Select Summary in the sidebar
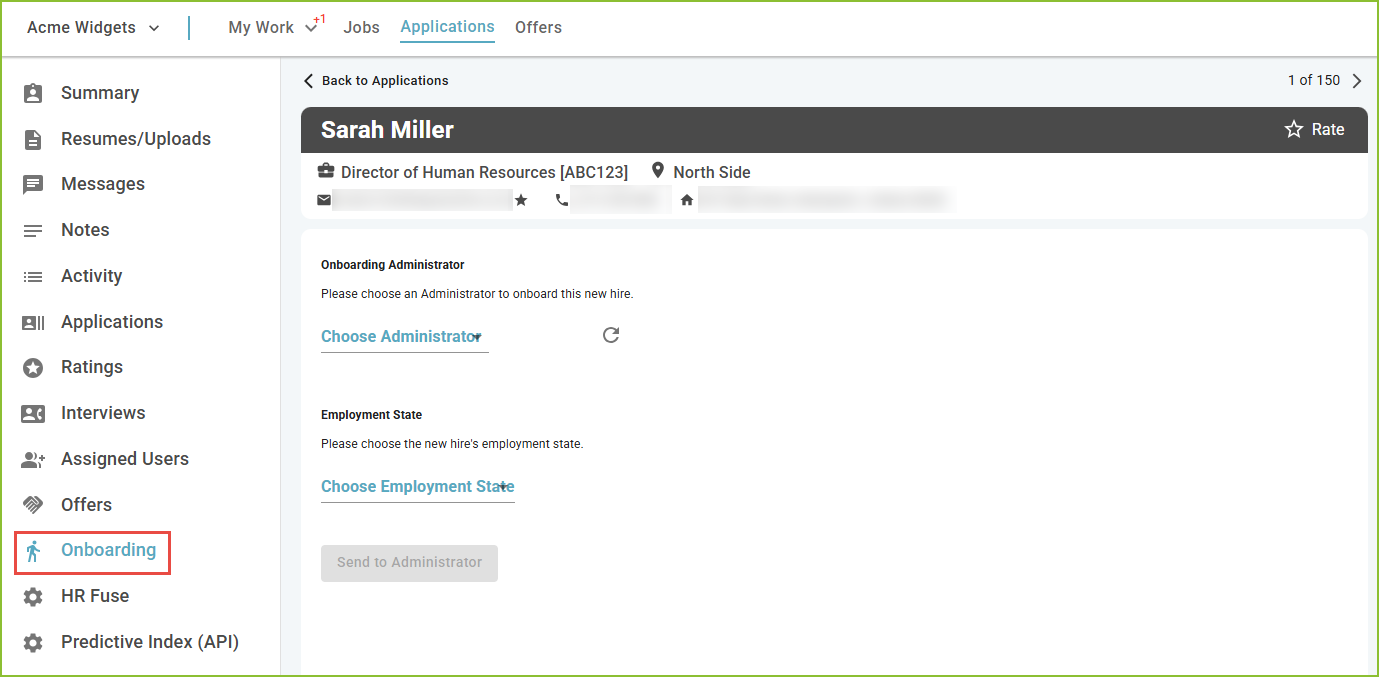1379x677 pixels. tap(100, 93)
